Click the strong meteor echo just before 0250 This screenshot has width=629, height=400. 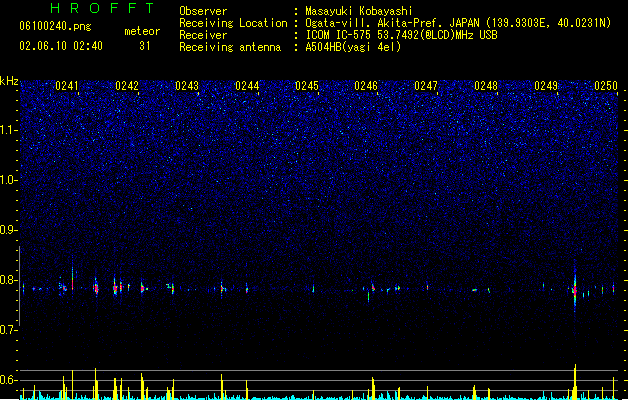tap(575, 289)
